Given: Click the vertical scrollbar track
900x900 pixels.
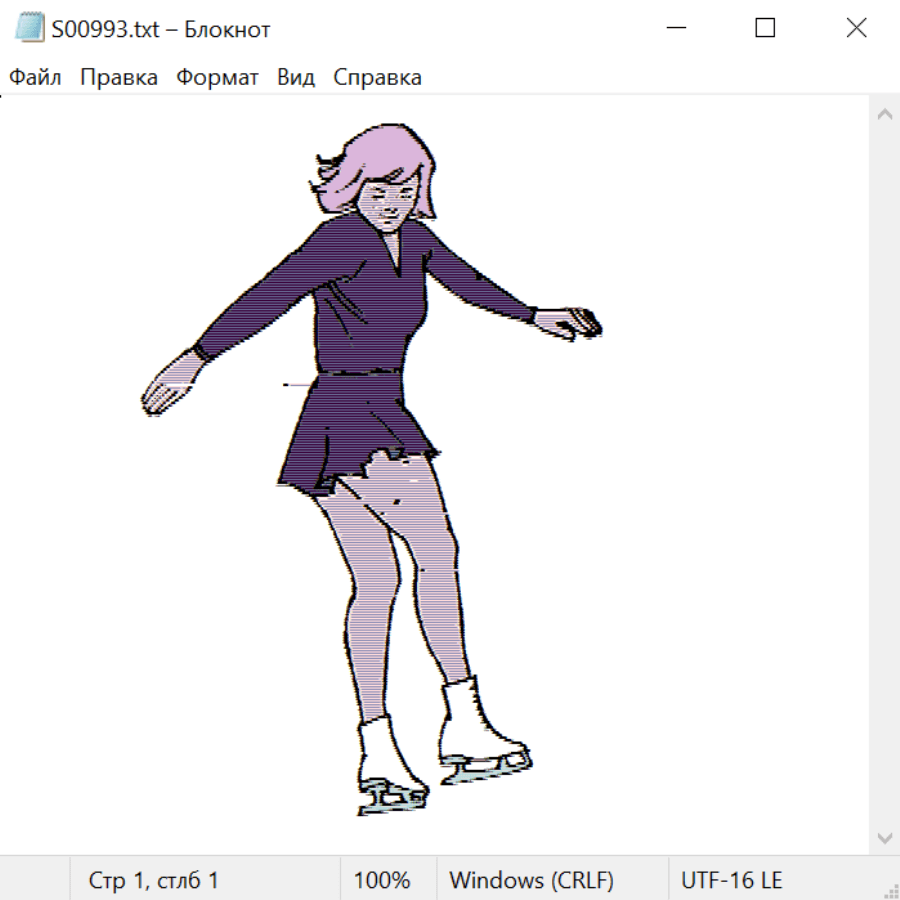Looking at the screenshot, I should 884,475.
